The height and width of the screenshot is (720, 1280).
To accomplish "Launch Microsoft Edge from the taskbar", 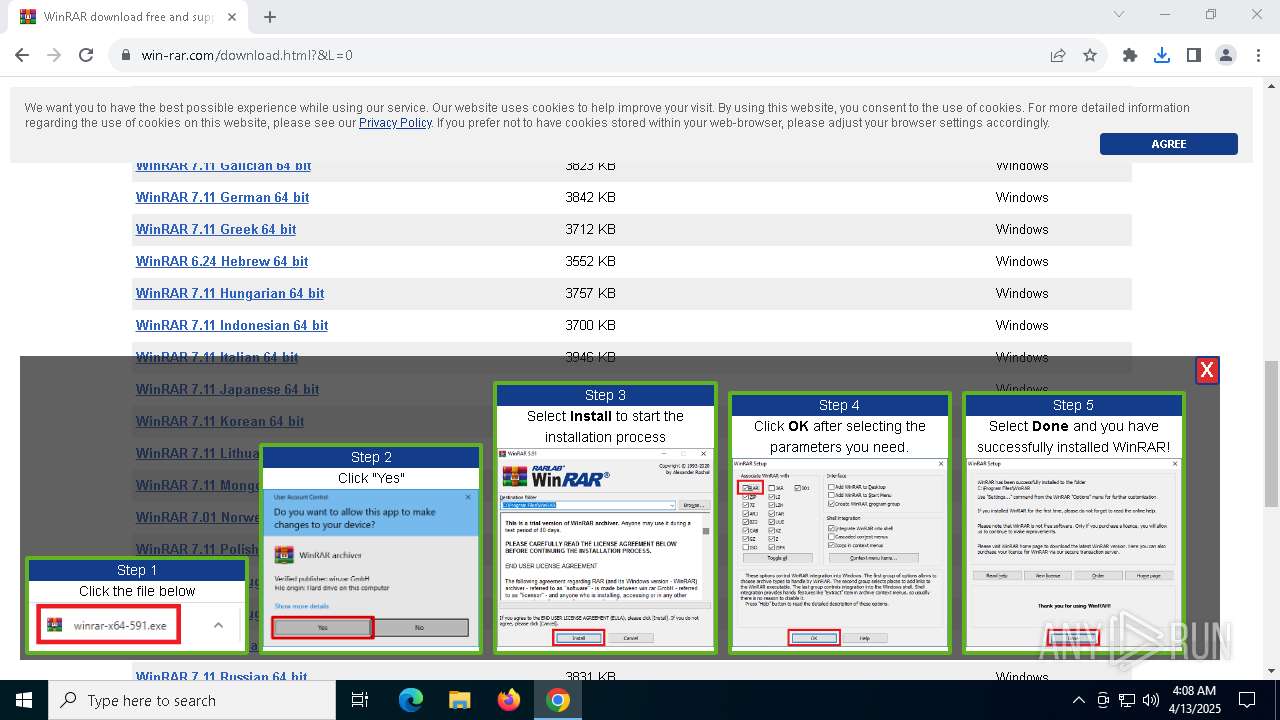I will click(411, 700).
